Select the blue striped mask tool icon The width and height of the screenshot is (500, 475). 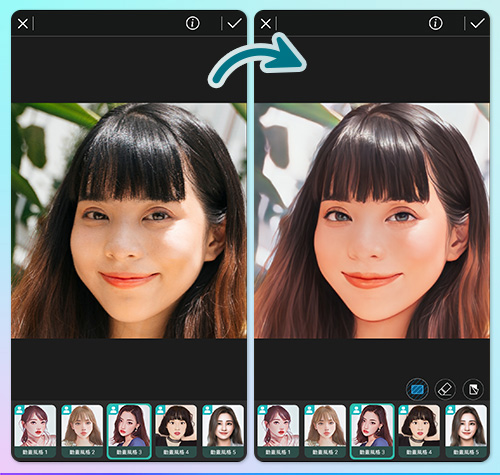tap(417, 389)
